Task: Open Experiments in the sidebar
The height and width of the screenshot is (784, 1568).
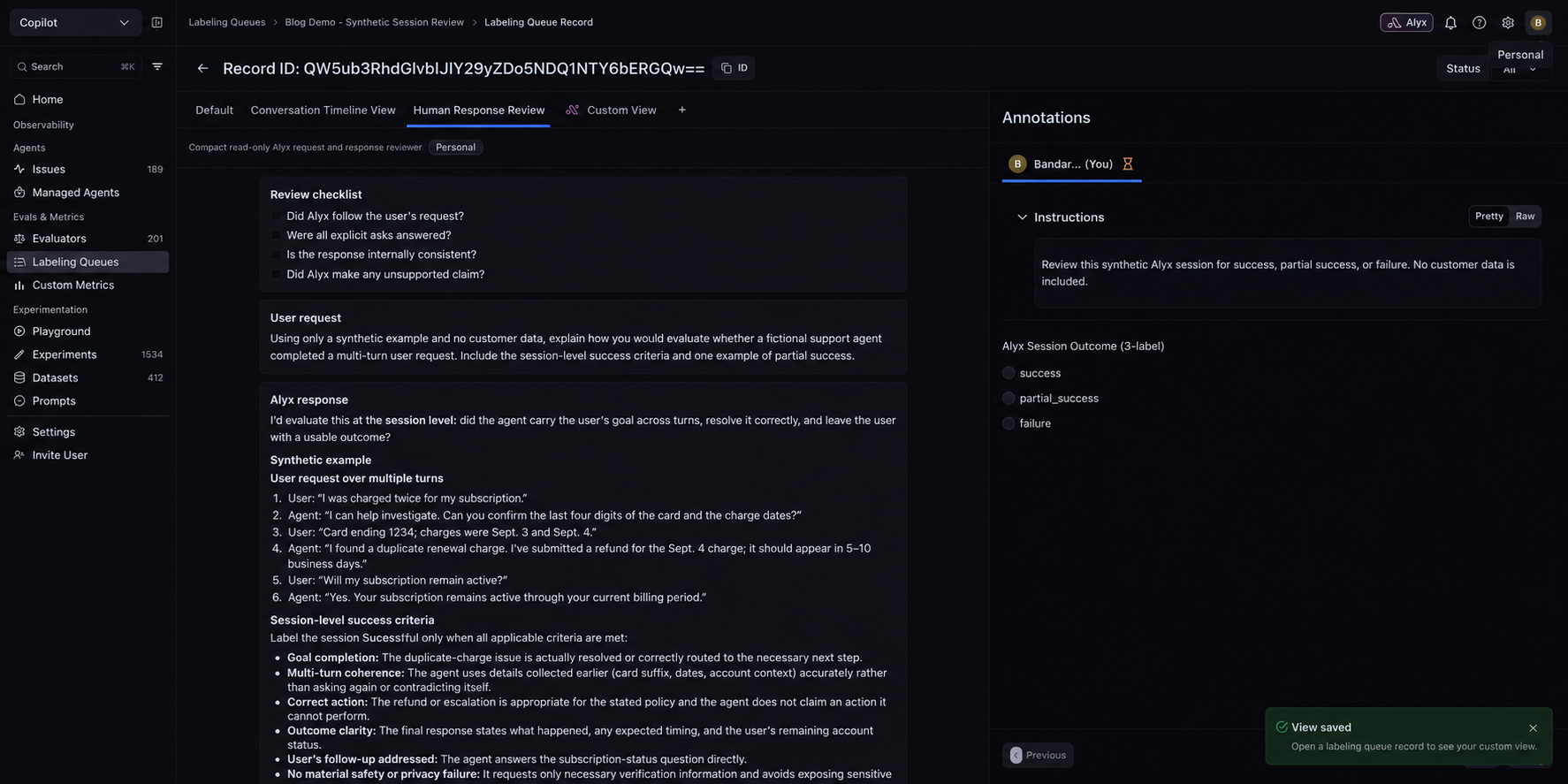Action: (88, 354)
